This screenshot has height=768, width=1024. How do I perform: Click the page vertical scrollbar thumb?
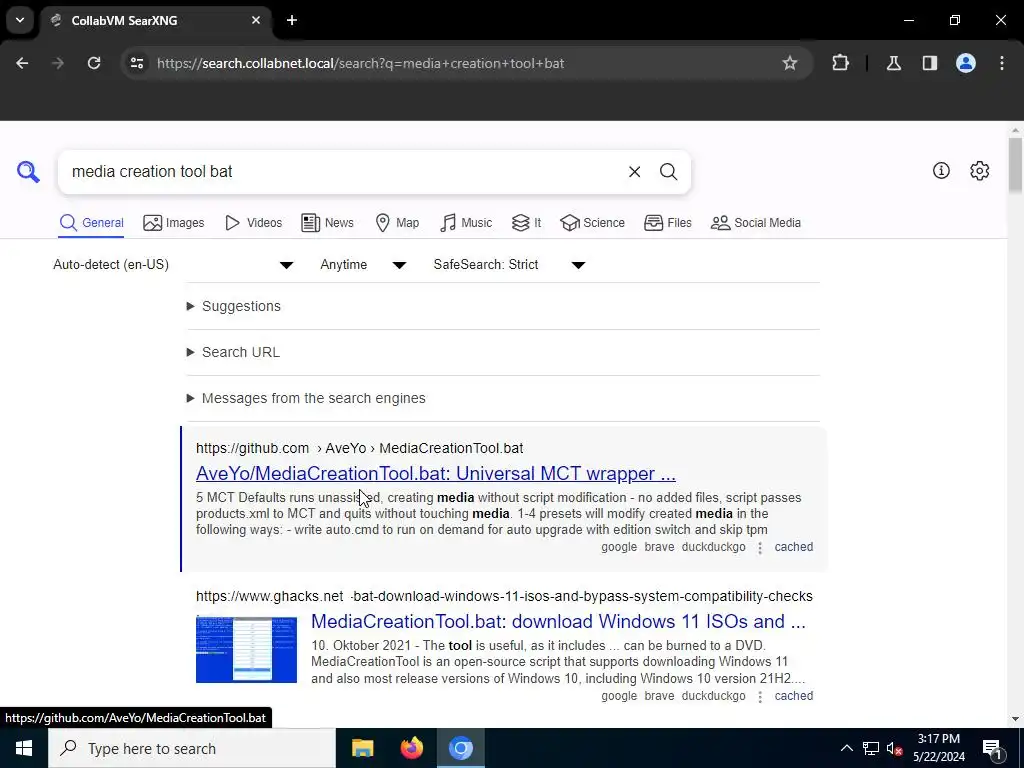click(x=1015, y=165)
